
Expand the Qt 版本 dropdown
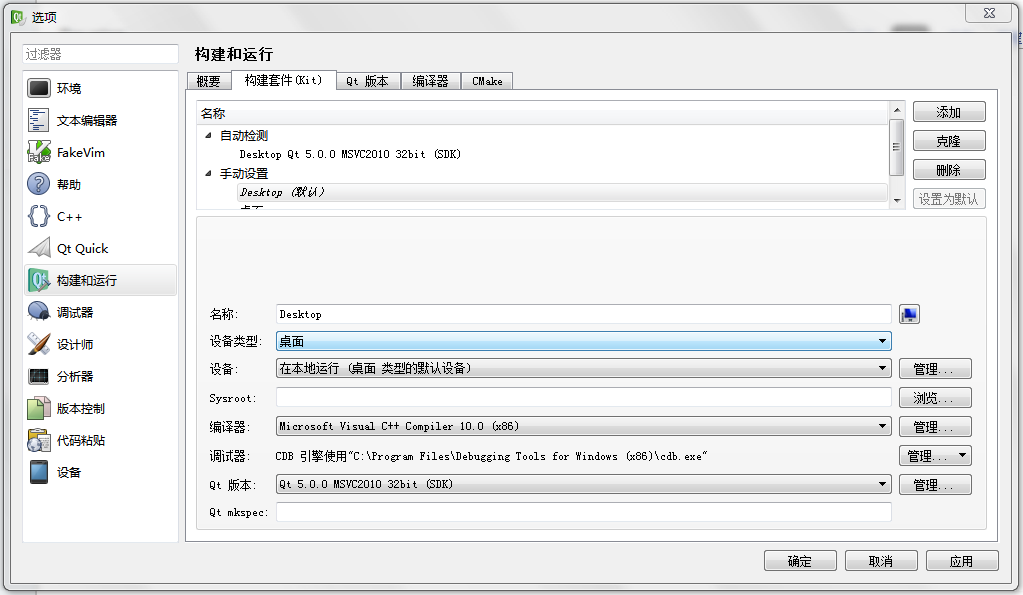click(583, 484)
